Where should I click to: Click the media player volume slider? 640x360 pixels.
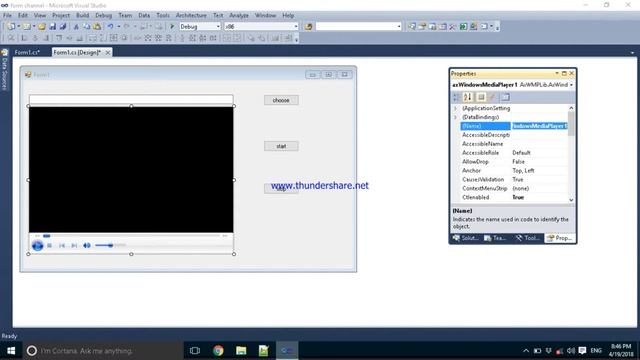click(110, 245)
